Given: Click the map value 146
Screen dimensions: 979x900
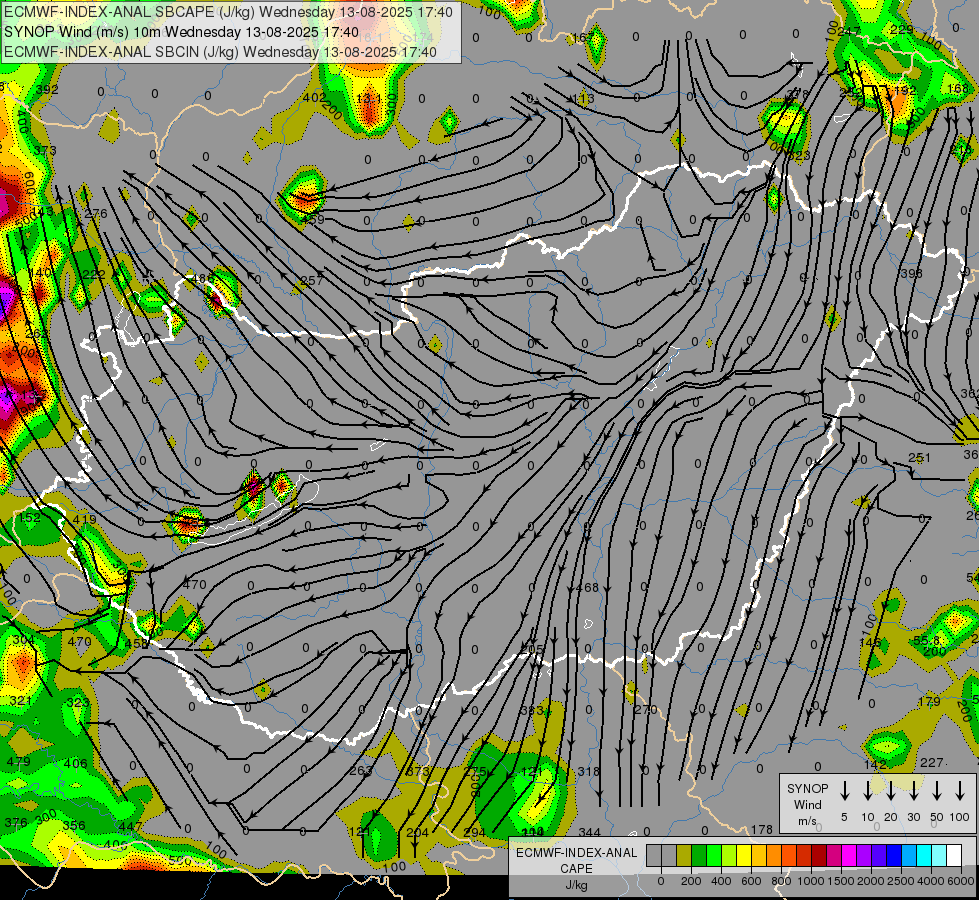Looking at the screenshot, I should [870, 642].
